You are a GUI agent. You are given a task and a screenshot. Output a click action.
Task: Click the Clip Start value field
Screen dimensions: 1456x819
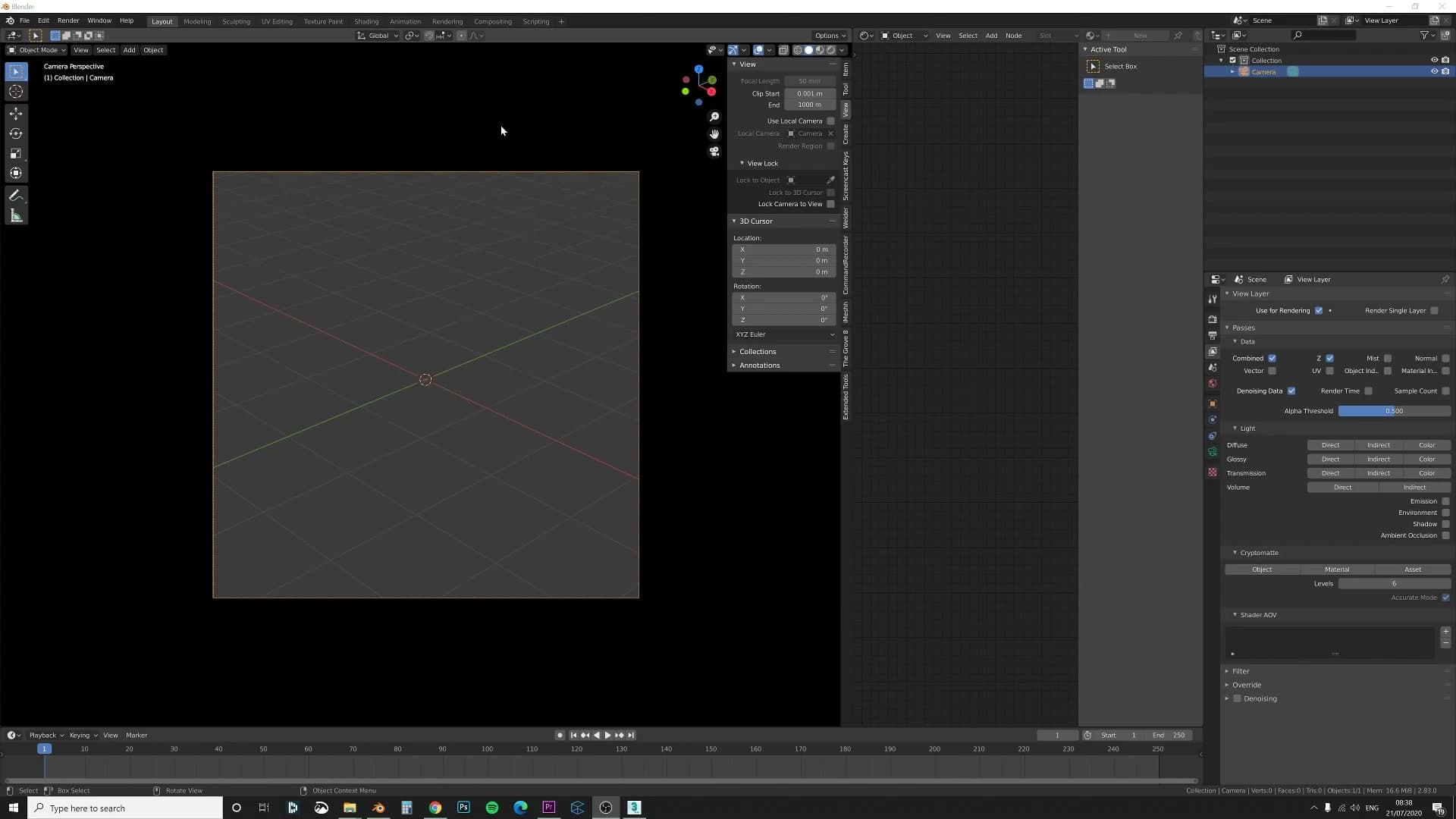click(810, 94)
